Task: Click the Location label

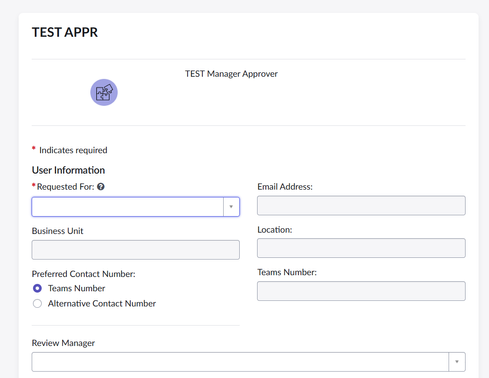Action: [275, 230]
